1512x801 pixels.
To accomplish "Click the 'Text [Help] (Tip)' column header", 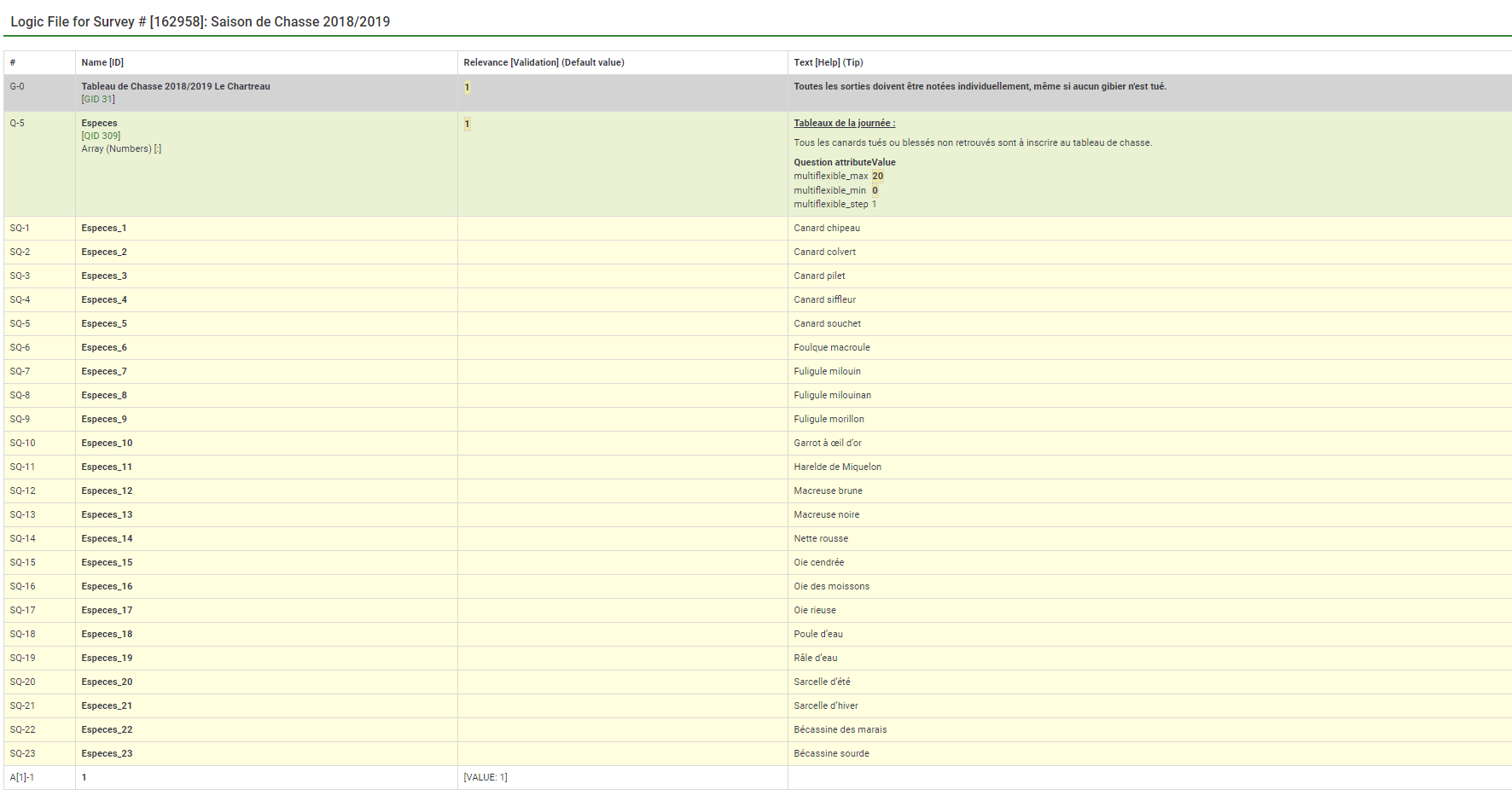I will 828,63.
